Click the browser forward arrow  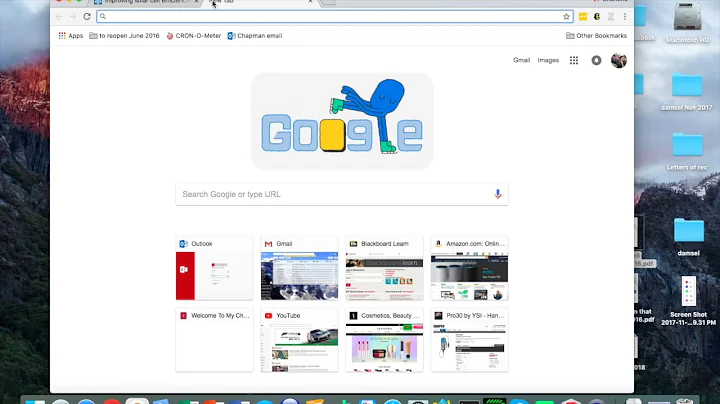(x=73, y=17)
